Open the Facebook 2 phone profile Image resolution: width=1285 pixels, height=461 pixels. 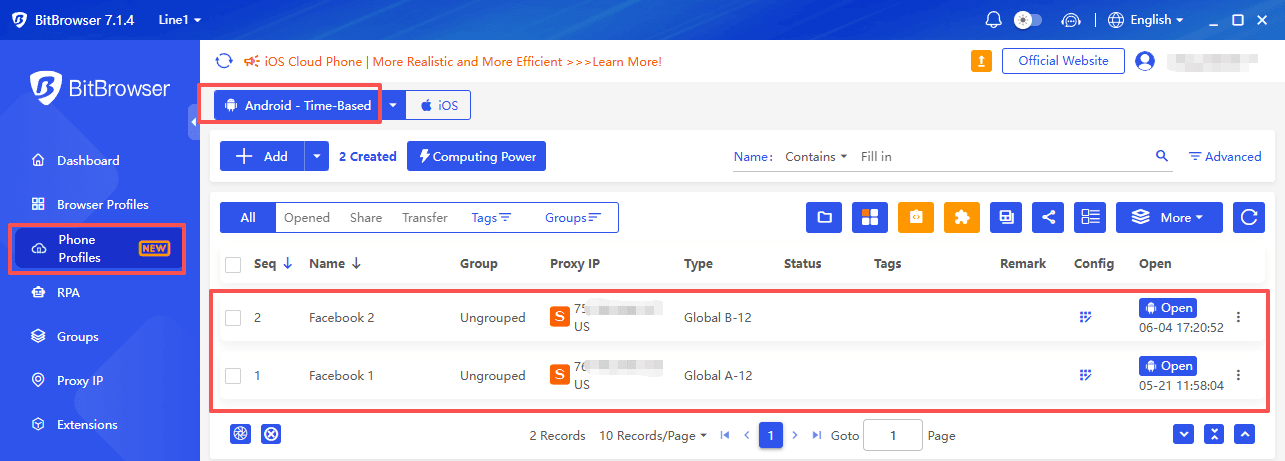[1168, 308]
